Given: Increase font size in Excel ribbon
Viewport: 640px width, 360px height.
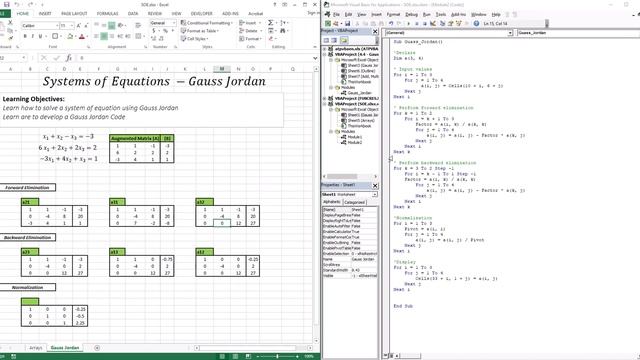Looking at the screenshot, I should coord(78,25).
